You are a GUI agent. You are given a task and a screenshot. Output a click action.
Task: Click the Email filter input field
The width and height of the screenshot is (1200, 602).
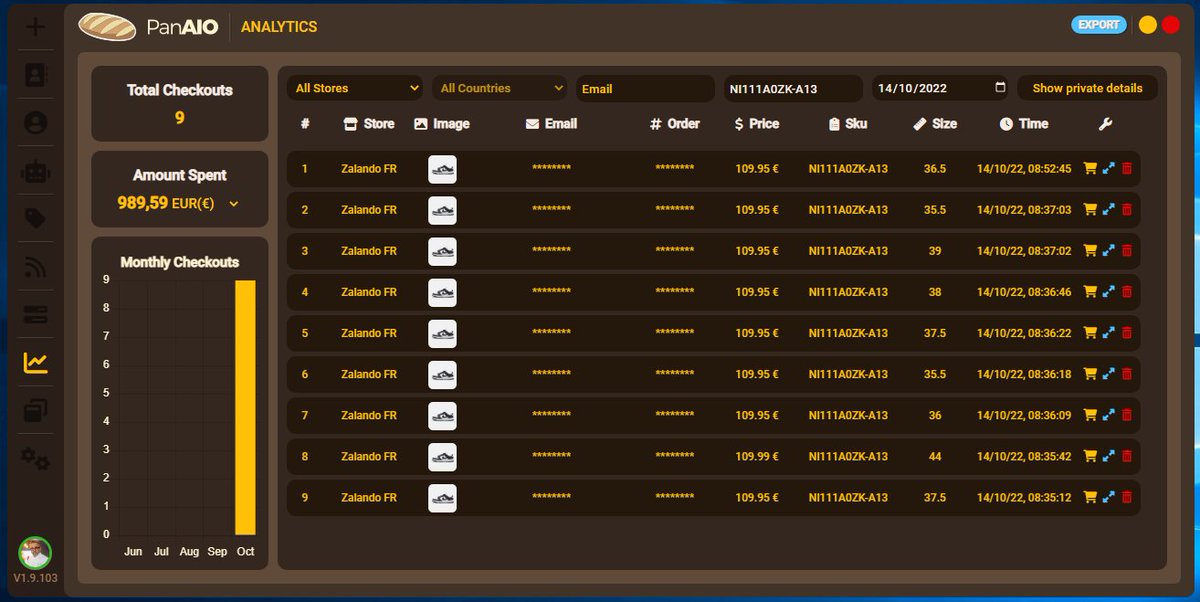(x=645, y=88)
